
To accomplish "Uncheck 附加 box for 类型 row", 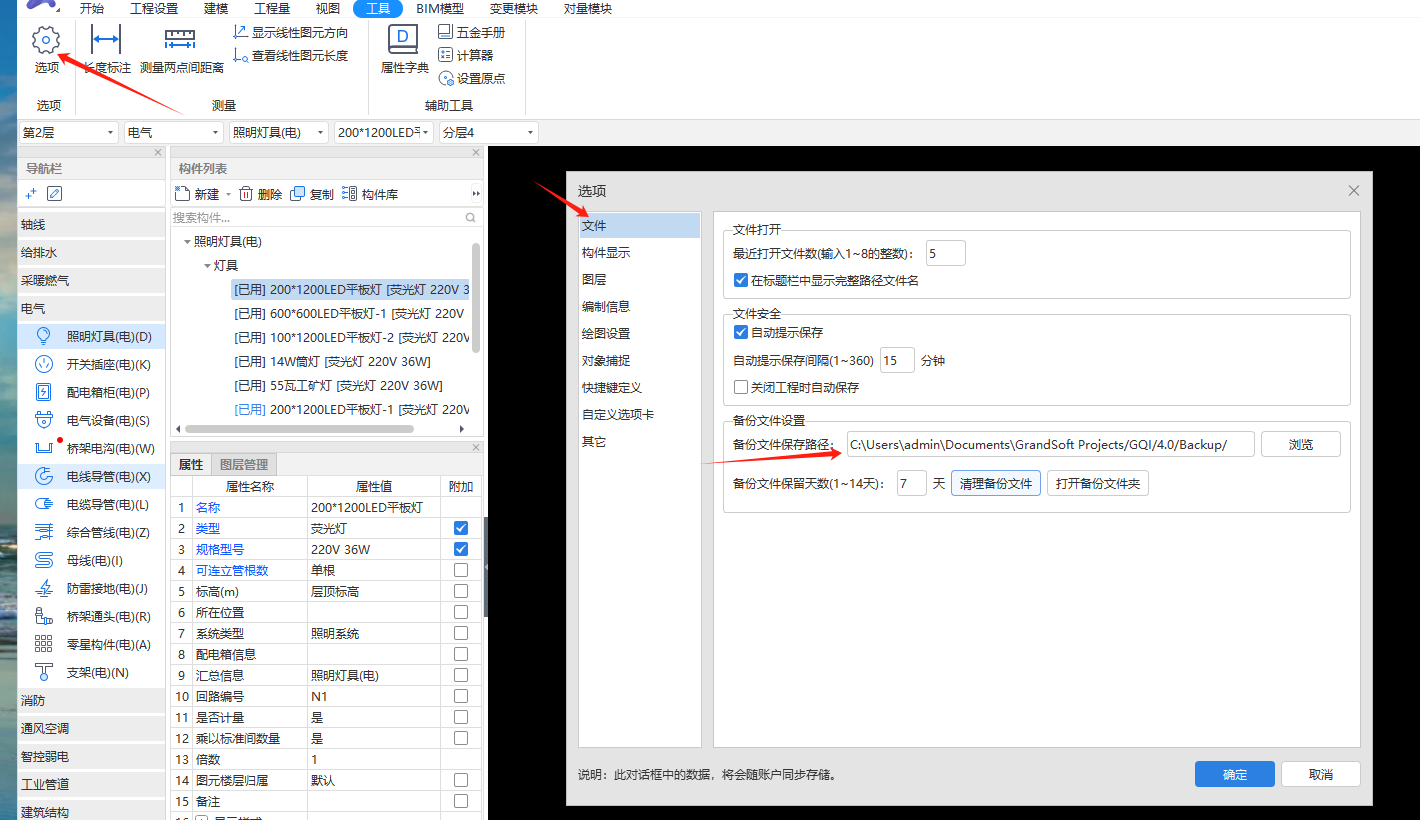I will click(461, 528).
